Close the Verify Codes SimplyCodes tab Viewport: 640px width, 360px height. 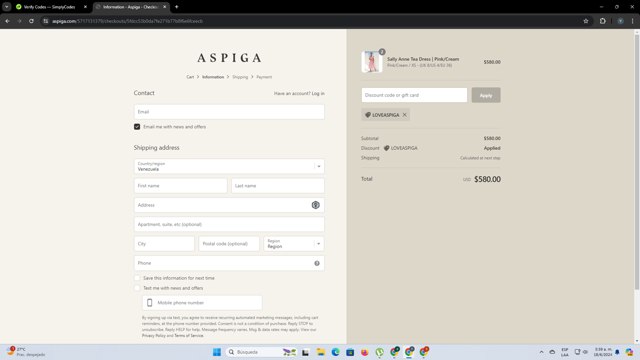[85, 7]
